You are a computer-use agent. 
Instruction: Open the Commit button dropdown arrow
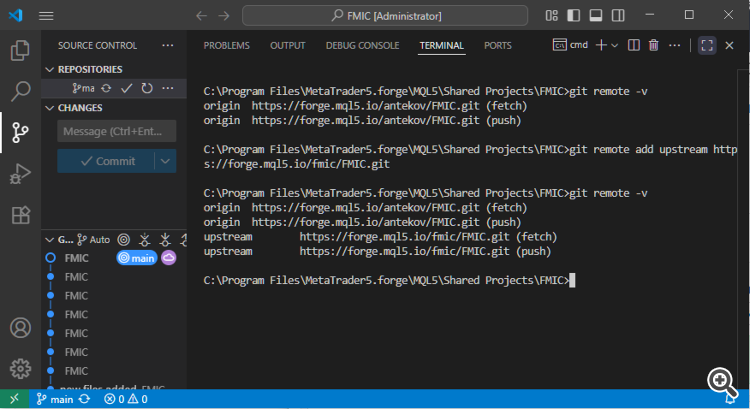click(x=165, y=161)
